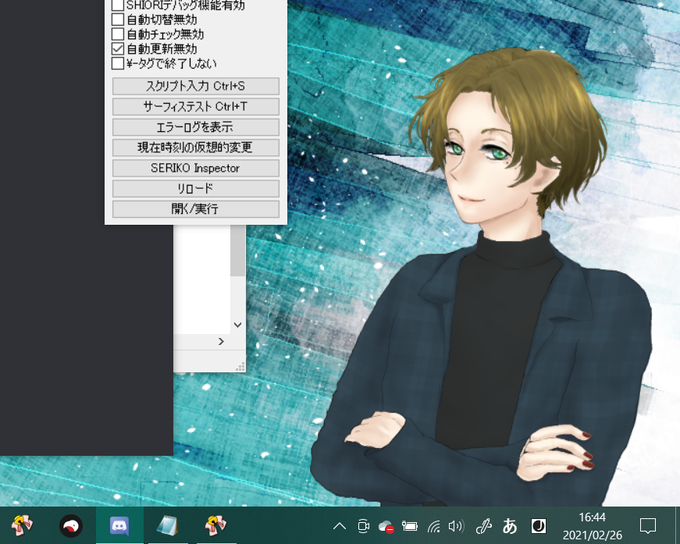Click the horizontal scrollbar right arrow
The image size is (680, 544).
coord(221,341)
